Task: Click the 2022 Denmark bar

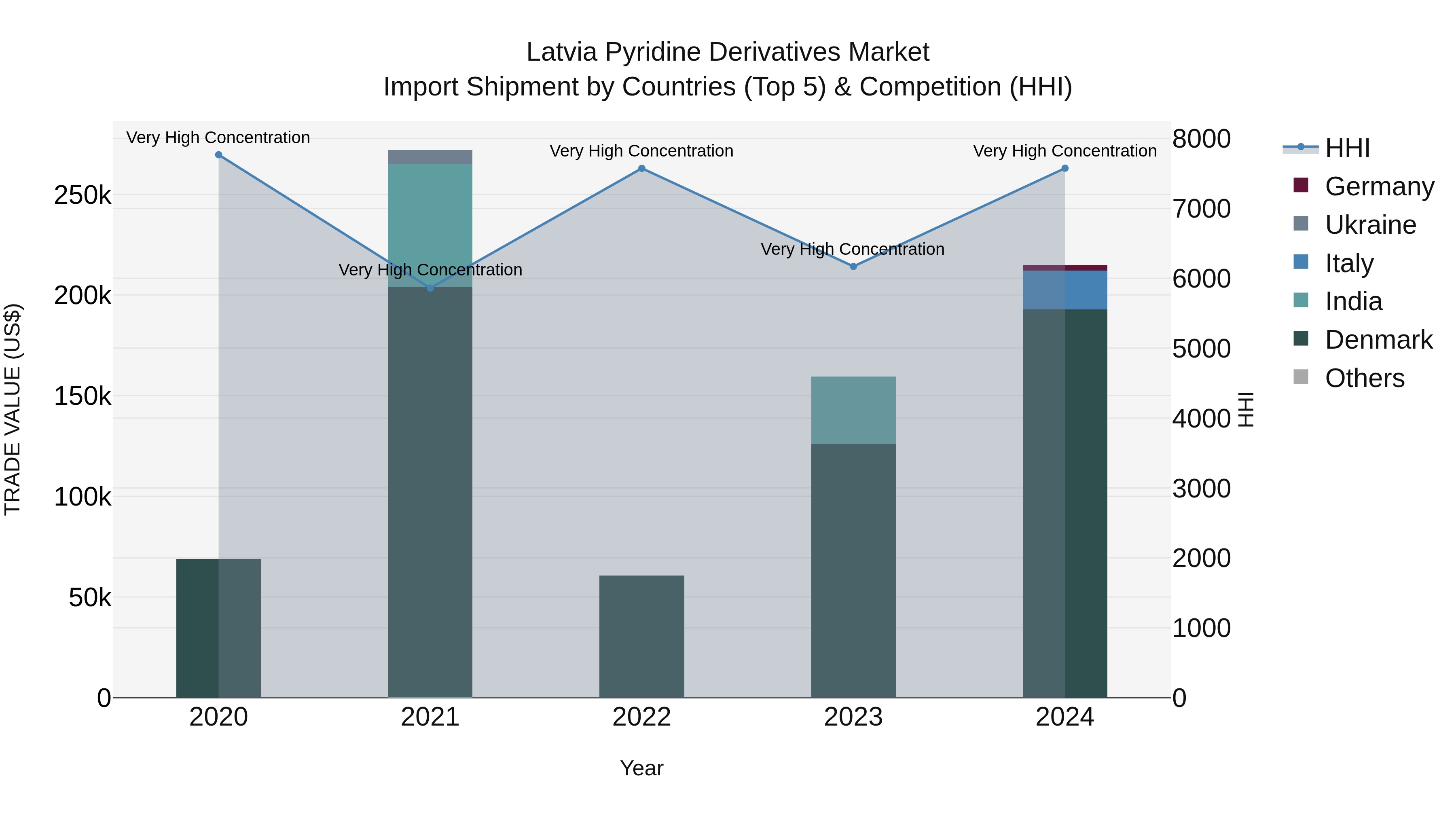Action: click(641, 637)
